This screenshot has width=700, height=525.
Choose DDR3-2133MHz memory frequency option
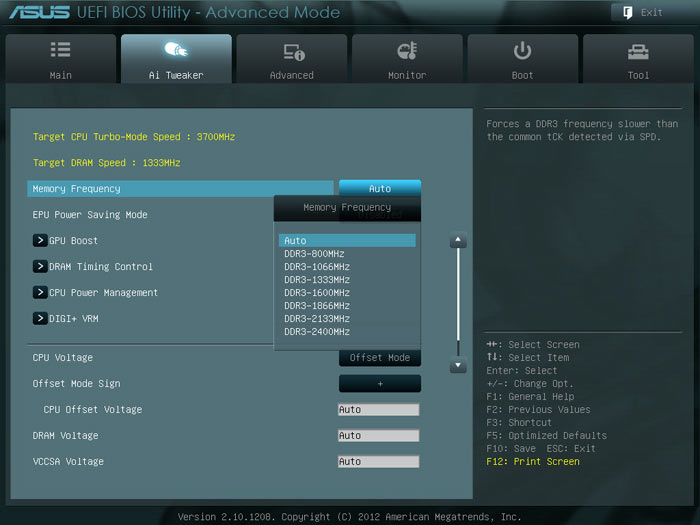[317, 319]
